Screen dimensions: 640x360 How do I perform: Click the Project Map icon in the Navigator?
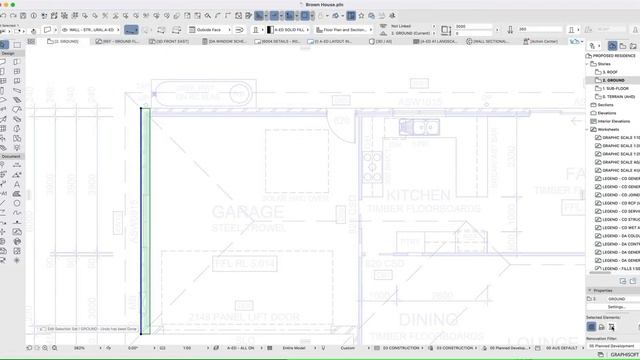(x=612, y=46)
